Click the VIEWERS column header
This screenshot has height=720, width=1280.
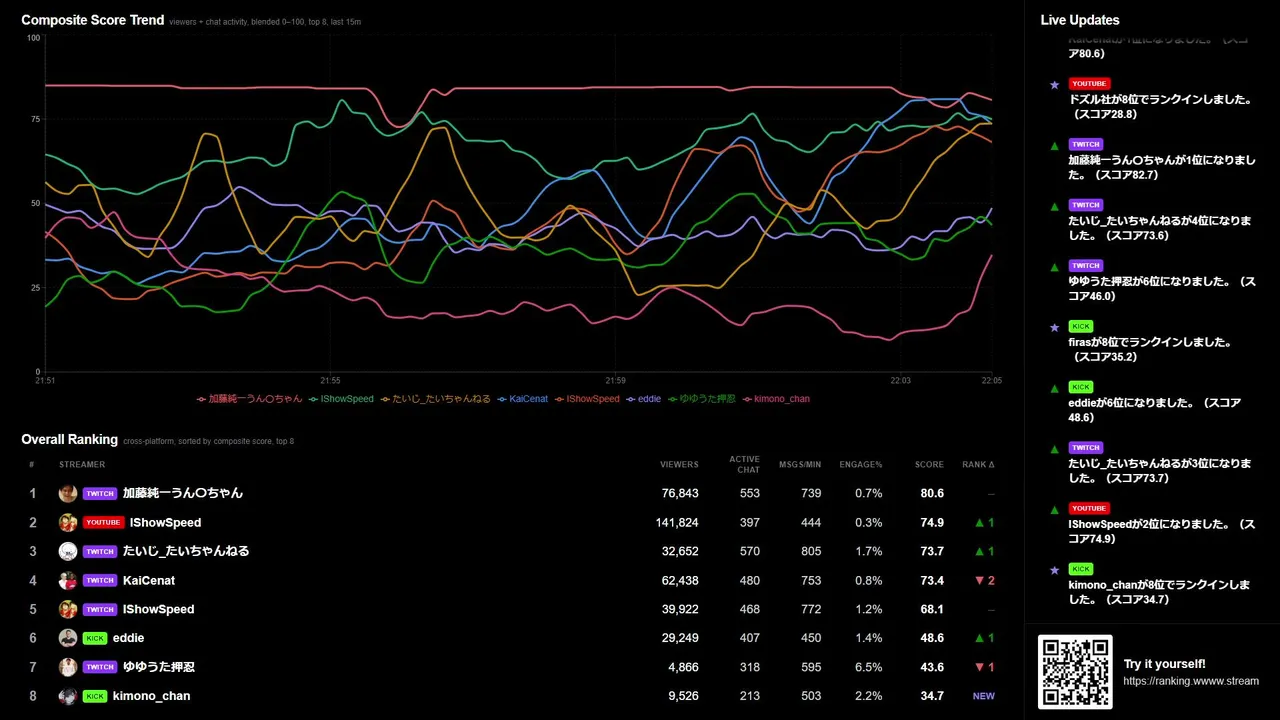pos(679,465)
